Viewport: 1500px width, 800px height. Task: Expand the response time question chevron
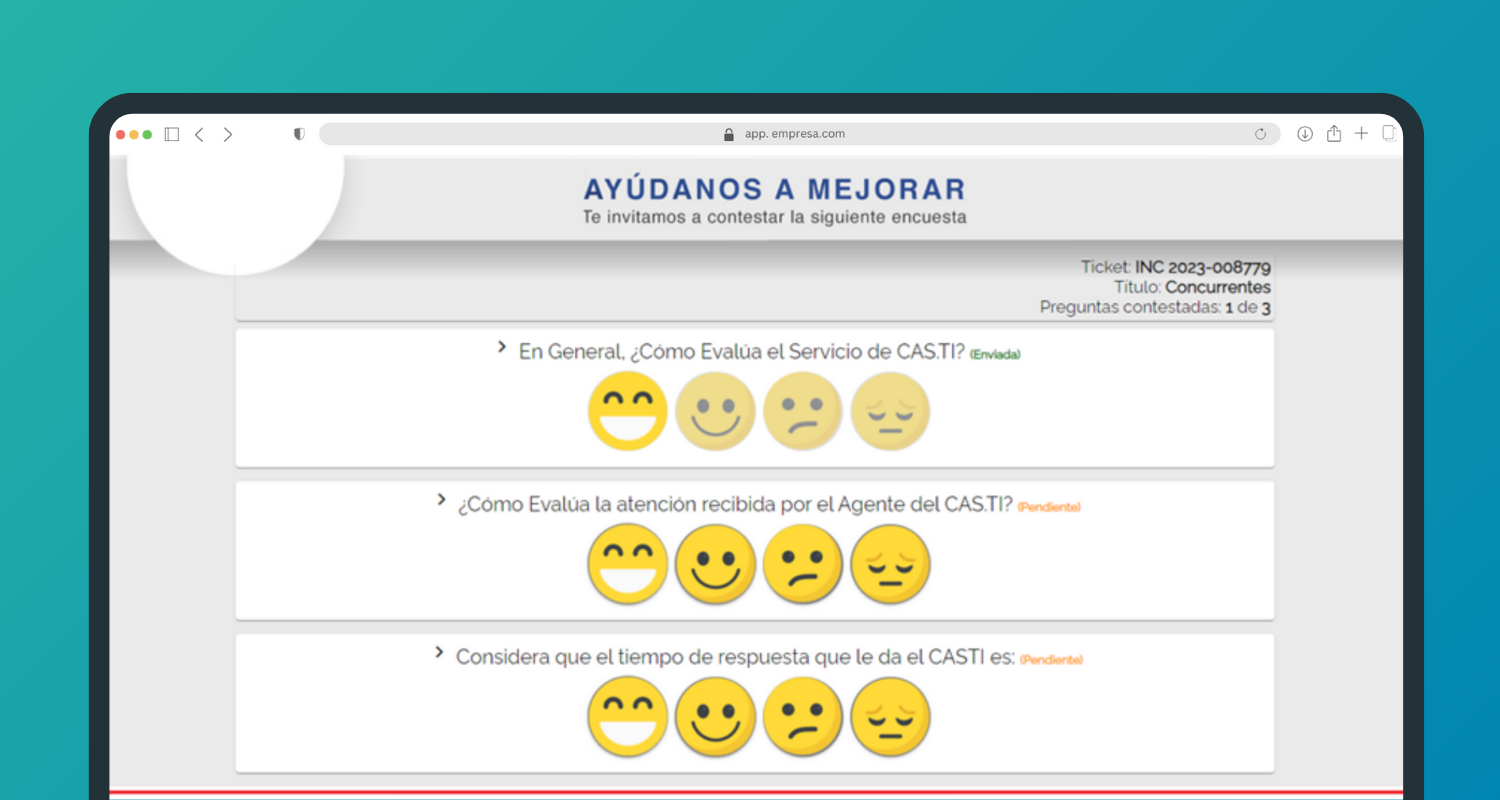coord(439,652)
